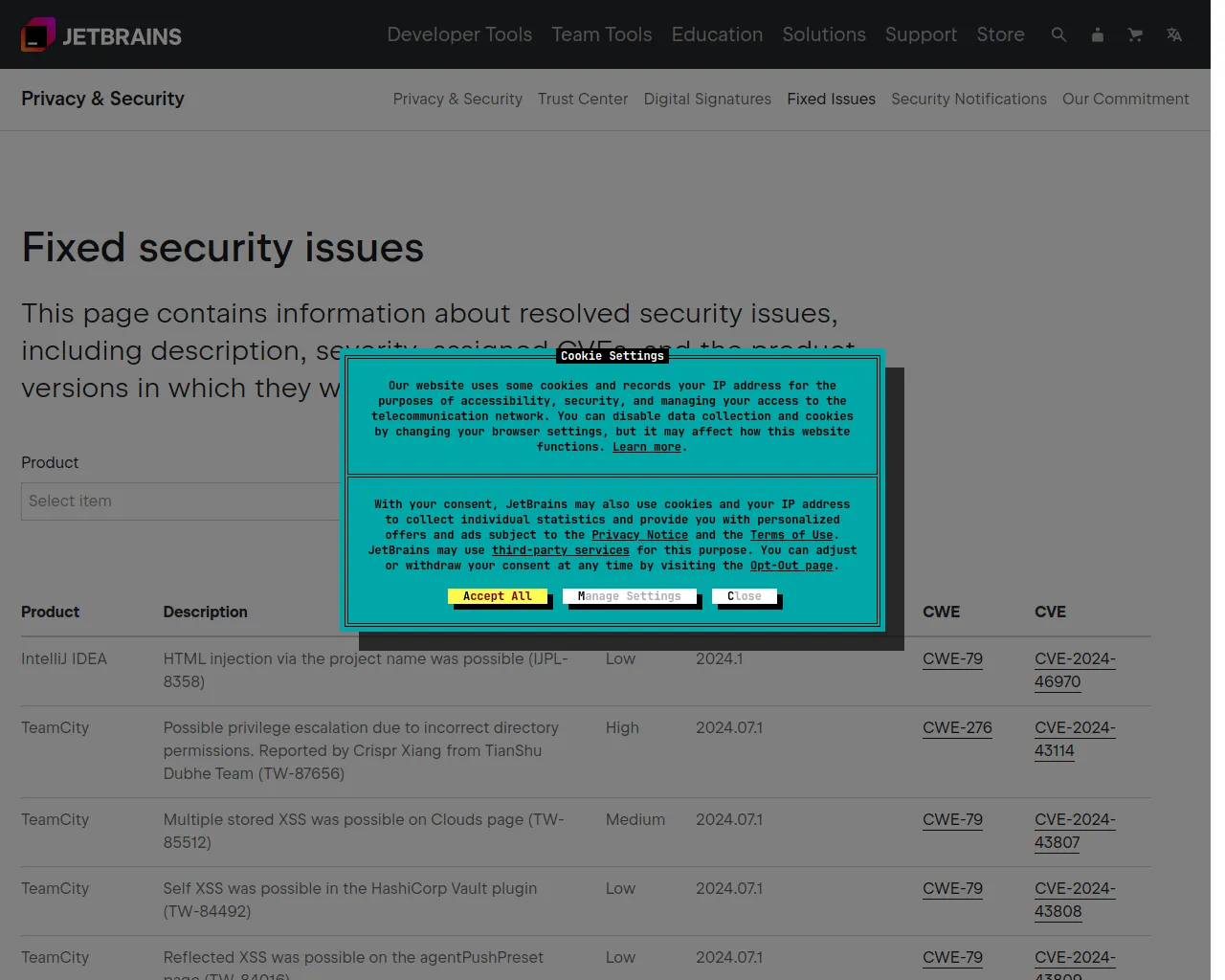1225x980 pixels.
Task: Open the third-party services link
Action: pyautogui.click(x=561, y=550)
